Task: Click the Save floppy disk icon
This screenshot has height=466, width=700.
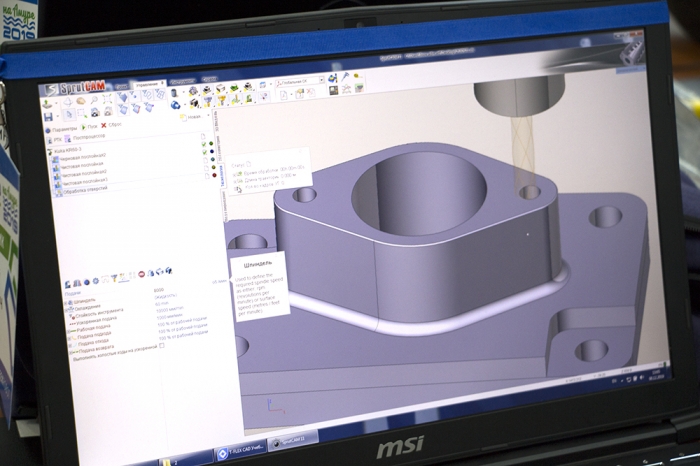Action: 48,116
